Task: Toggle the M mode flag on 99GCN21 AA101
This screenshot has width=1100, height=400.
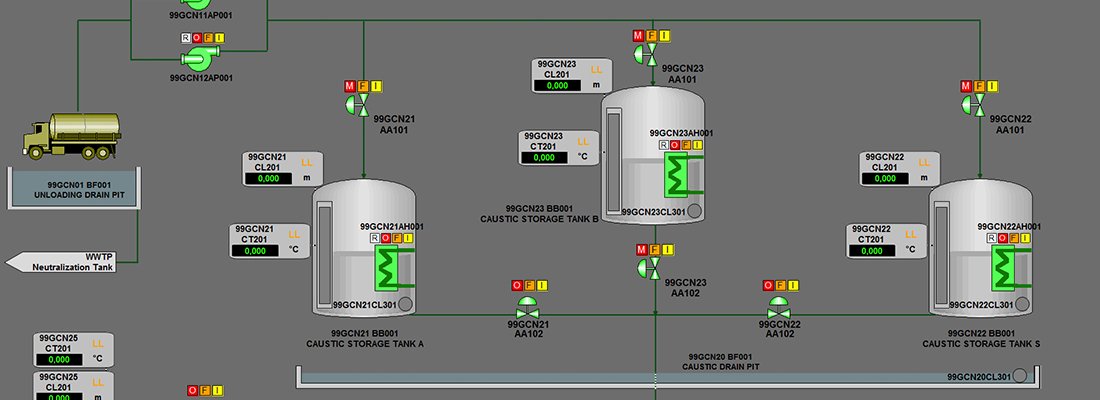Action: [x=350, y=86]
